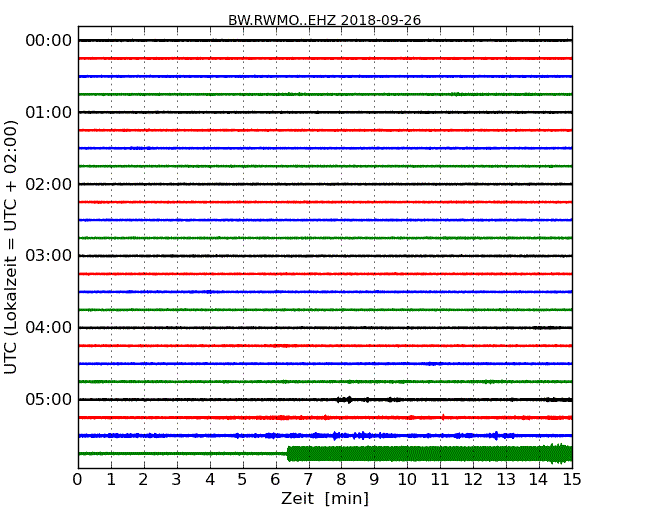Select the 00:00 time tick label
This screenshot has height=520, width=650.
49,41
